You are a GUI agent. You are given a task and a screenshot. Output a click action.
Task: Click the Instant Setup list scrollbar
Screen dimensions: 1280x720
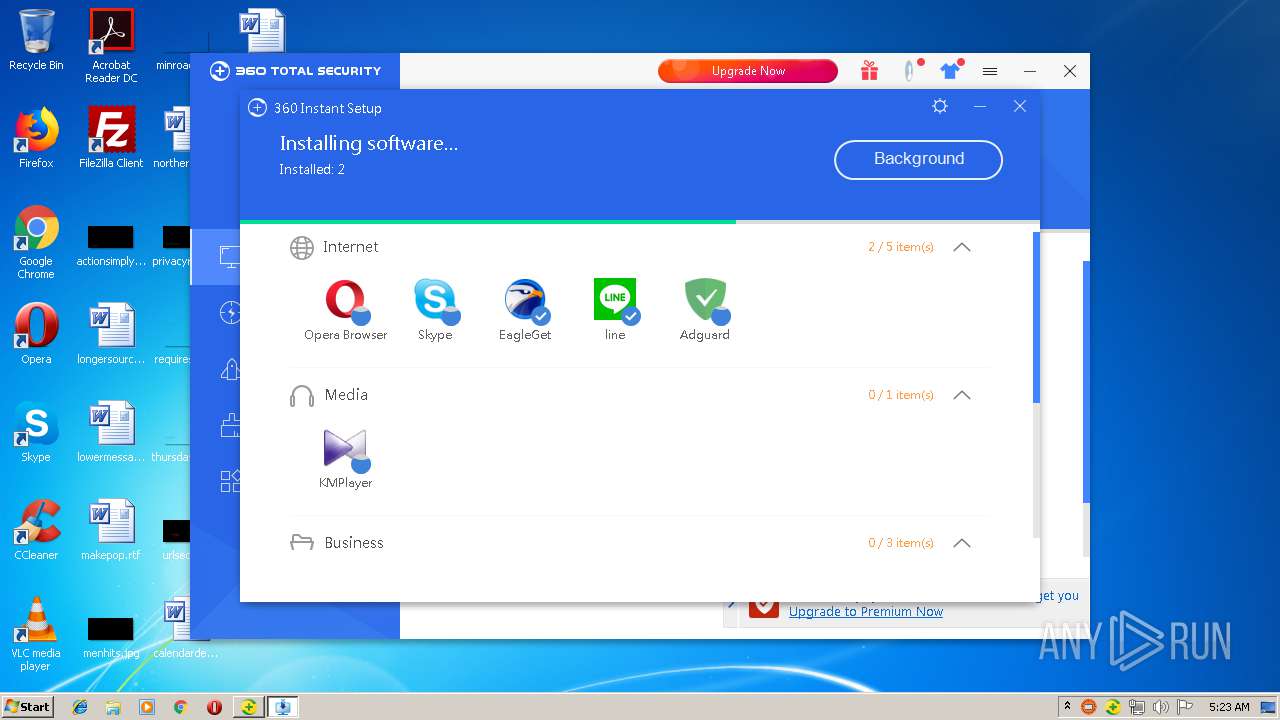(1036, 318)
